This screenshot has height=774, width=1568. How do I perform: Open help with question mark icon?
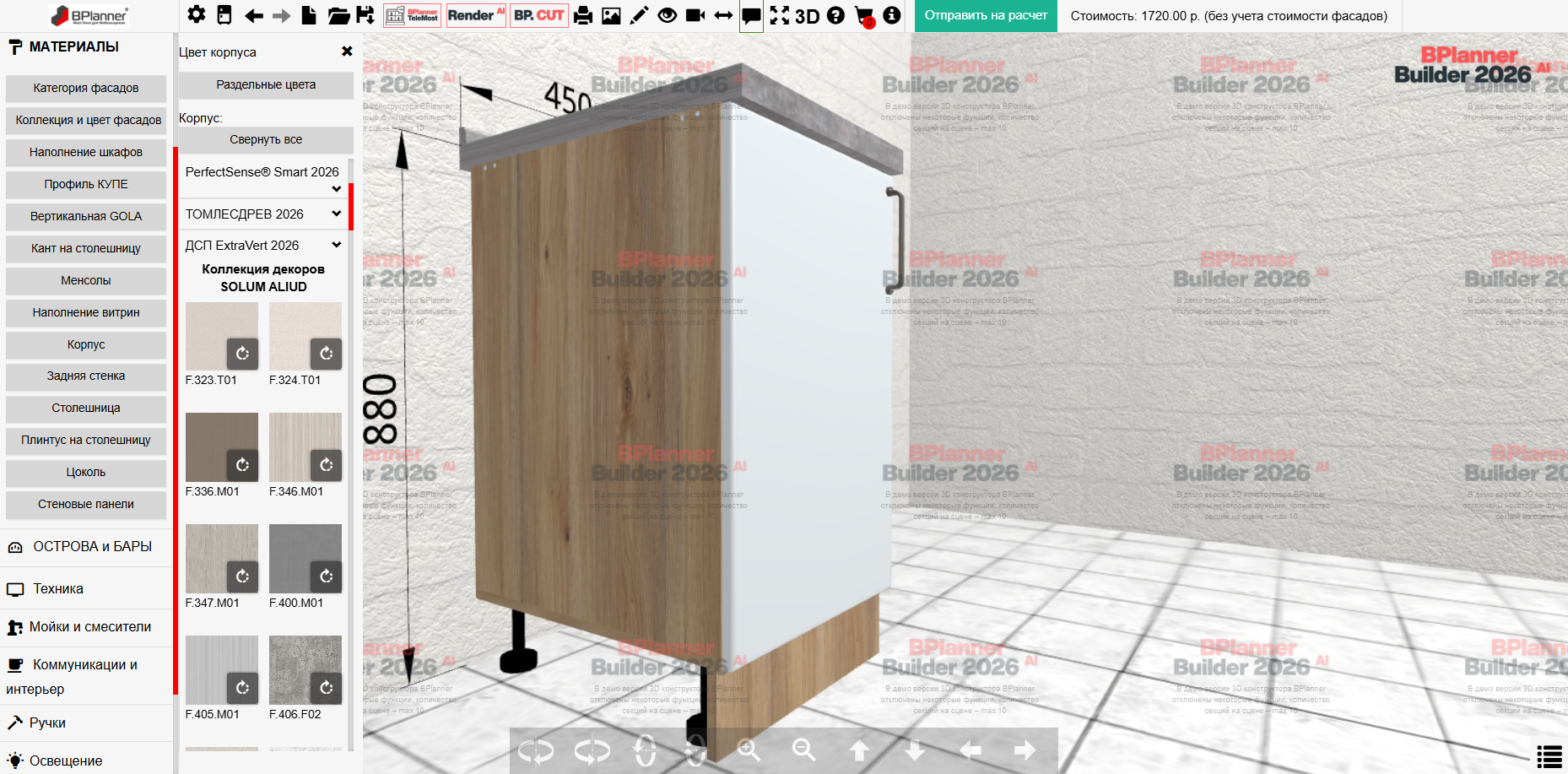[x=835, y=15]
